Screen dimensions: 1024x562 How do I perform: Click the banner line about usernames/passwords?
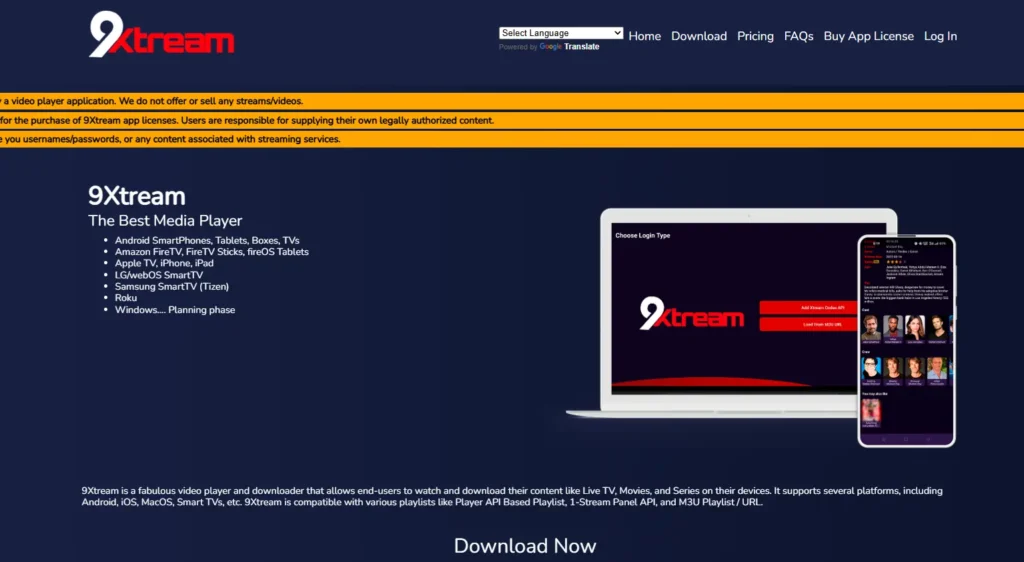[512, 139]
